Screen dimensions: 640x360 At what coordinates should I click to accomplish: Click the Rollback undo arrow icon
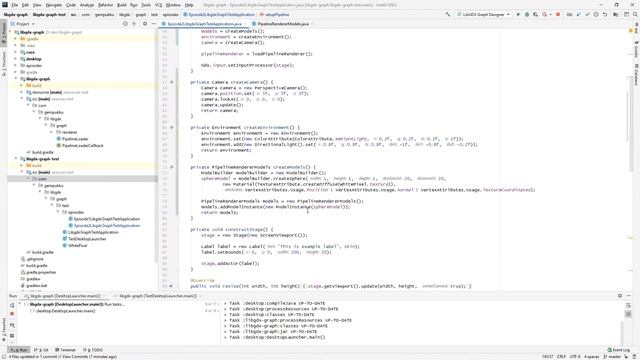(x=605, y=14)
